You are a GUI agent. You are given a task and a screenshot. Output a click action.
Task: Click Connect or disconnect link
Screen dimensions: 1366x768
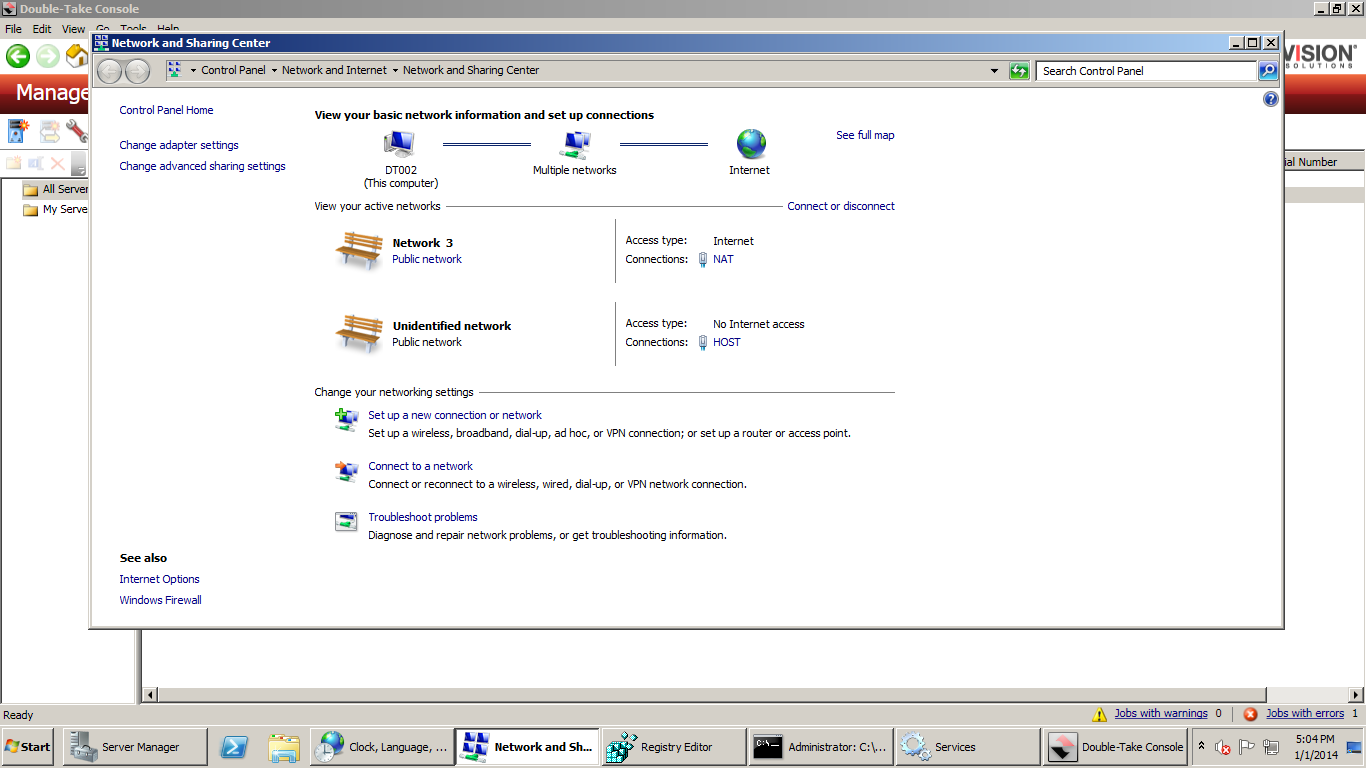tap(841, 206)
